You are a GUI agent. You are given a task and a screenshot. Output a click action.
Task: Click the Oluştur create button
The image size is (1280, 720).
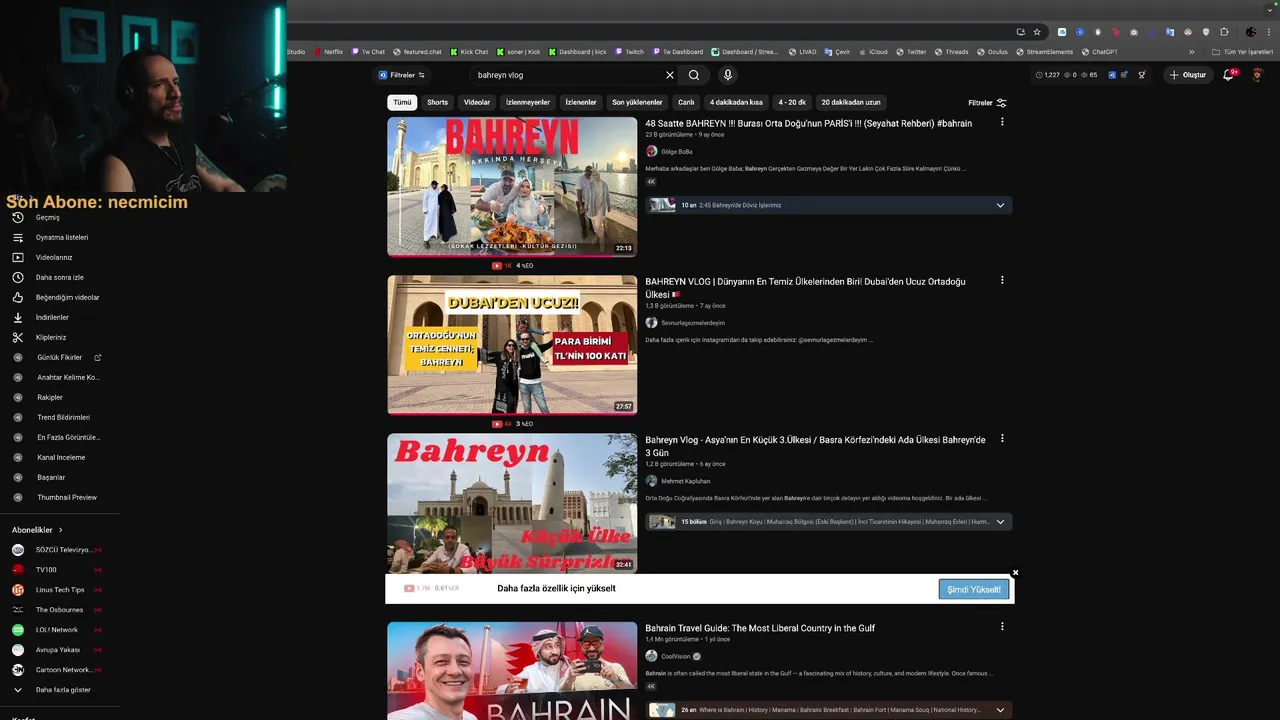(x=1188, y=75)
